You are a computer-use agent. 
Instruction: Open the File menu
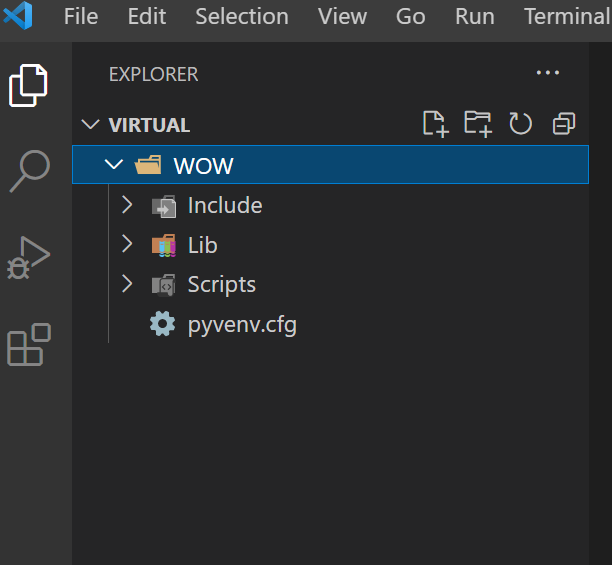(x=81, y=16)
